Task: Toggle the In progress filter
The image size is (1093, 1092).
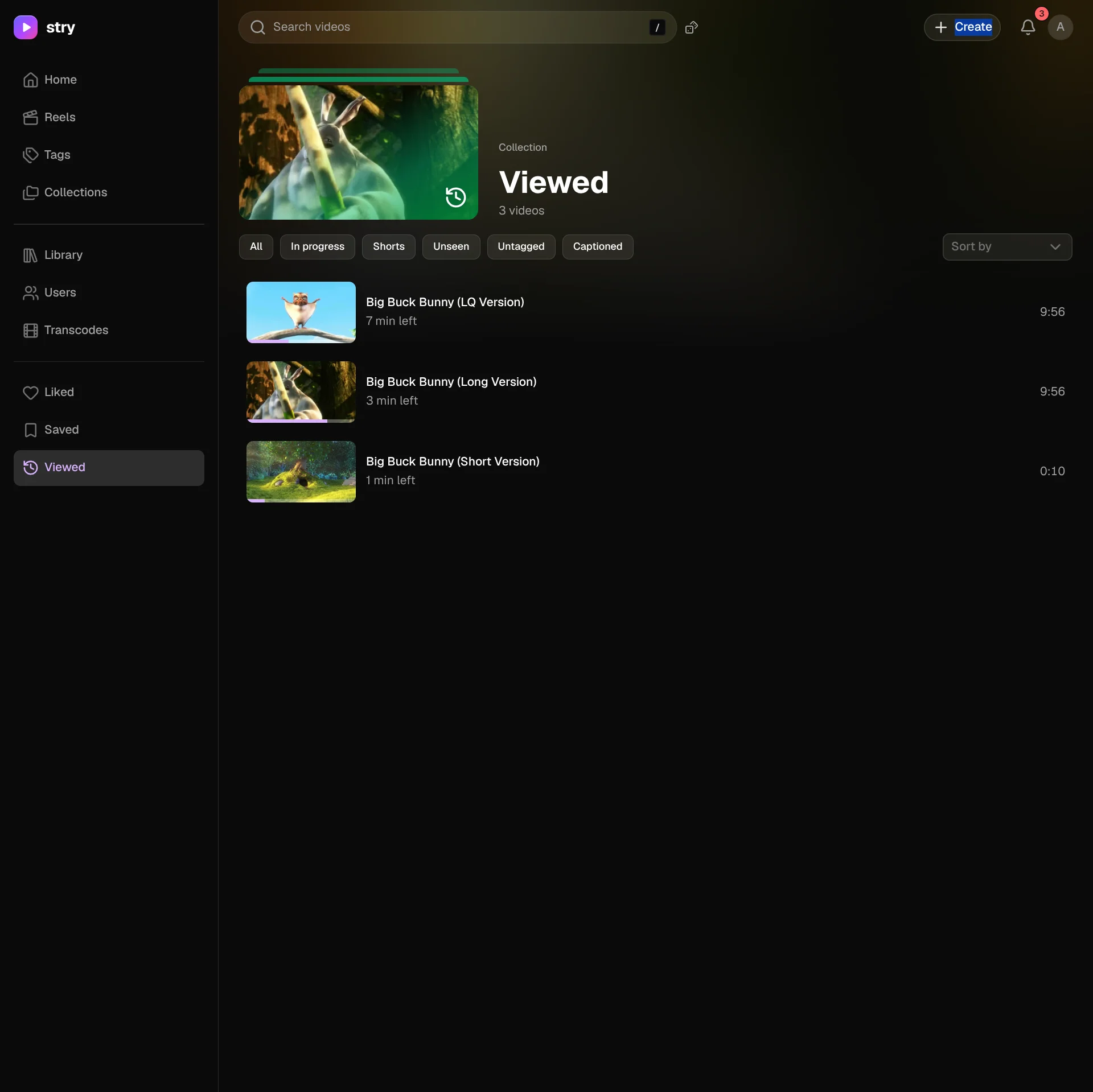Action: tap(318, 247)
